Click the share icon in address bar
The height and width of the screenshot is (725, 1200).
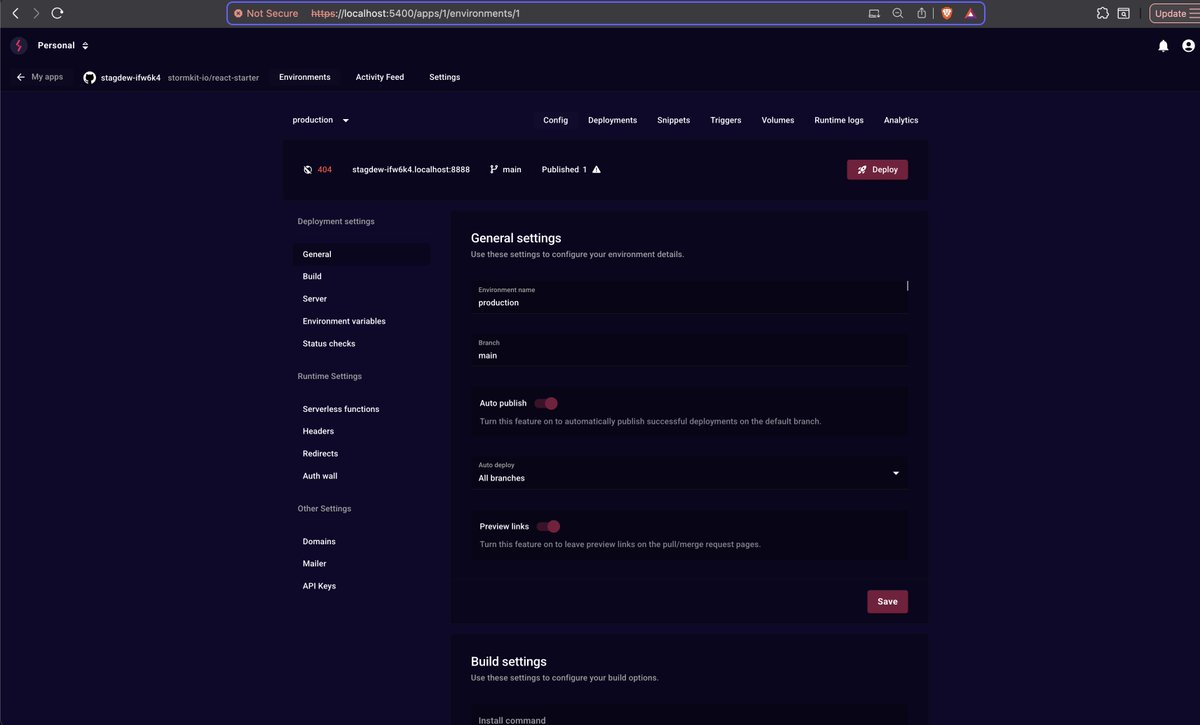click(x=922, y=13)
